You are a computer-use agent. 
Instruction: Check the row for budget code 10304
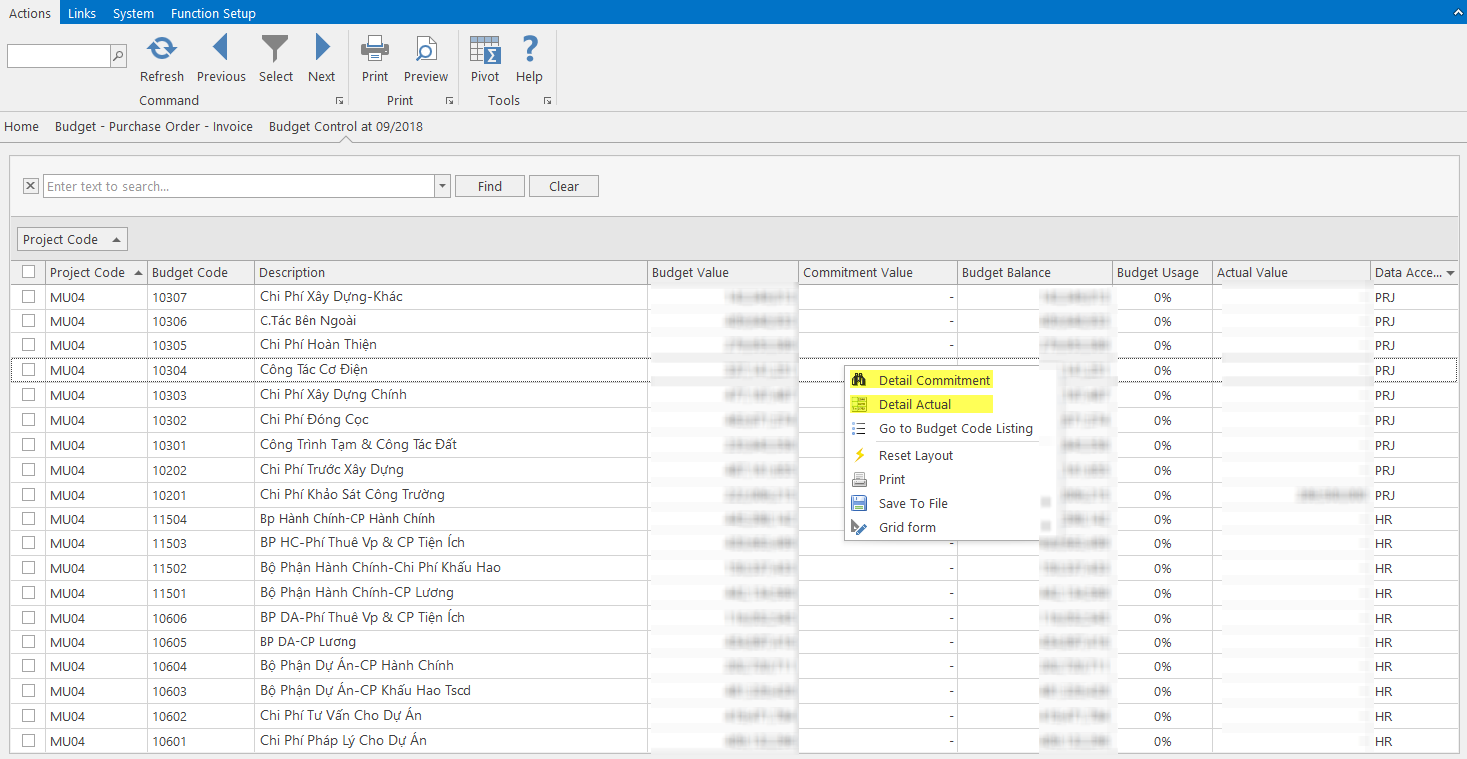tap(28, 370)
